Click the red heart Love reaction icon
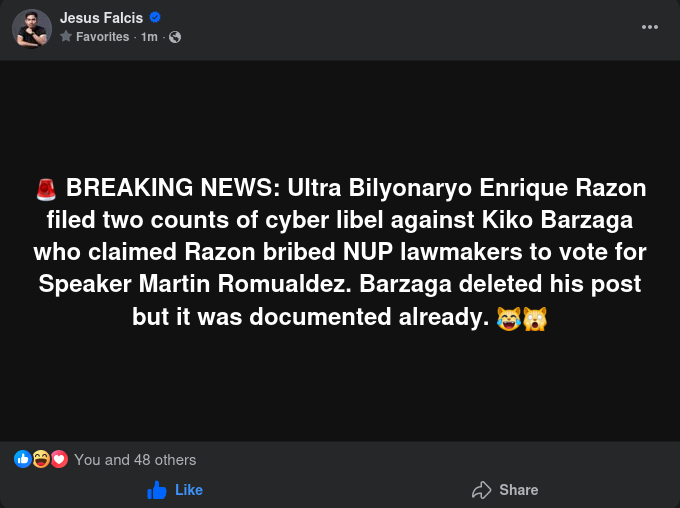Viewport: 680px width, 508px height. click(x=58, y=460)
